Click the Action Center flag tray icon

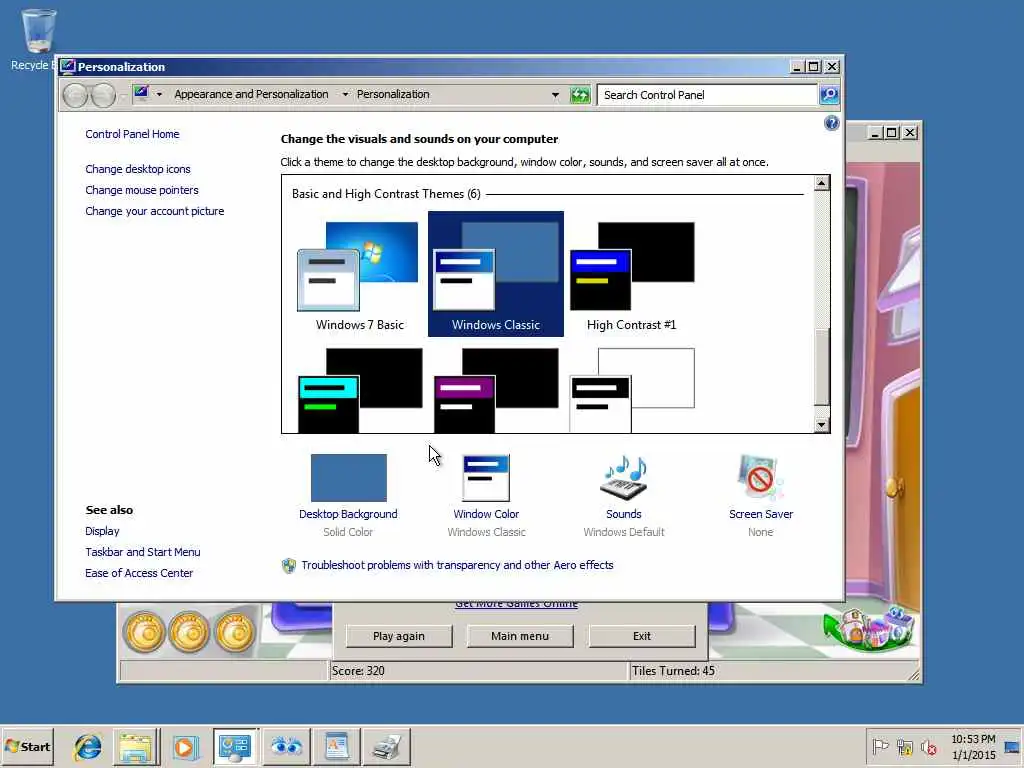click(x=880, y=746)
